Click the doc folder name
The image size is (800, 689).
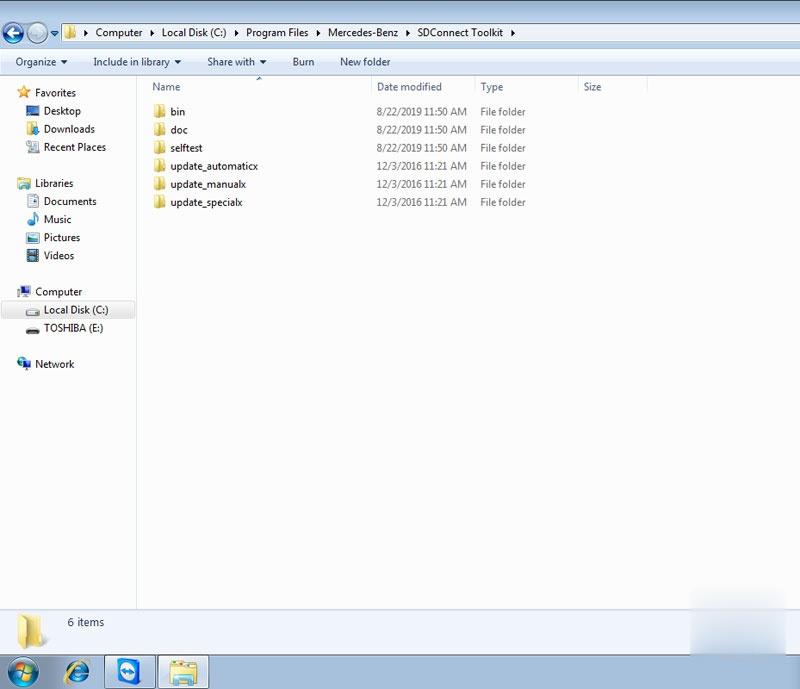click(179, 130)
